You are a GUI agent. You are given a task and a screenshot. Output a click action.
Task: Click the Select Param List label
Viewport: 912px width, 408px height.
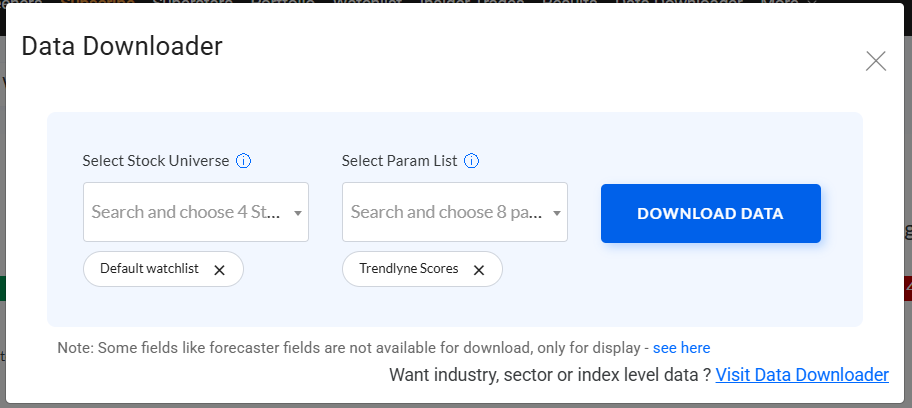(x=400, y=160)
